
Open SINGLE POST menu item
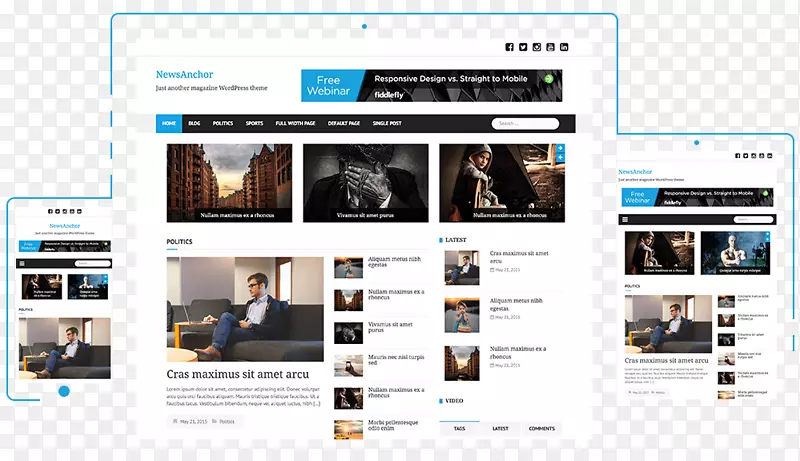coord(387,123)
